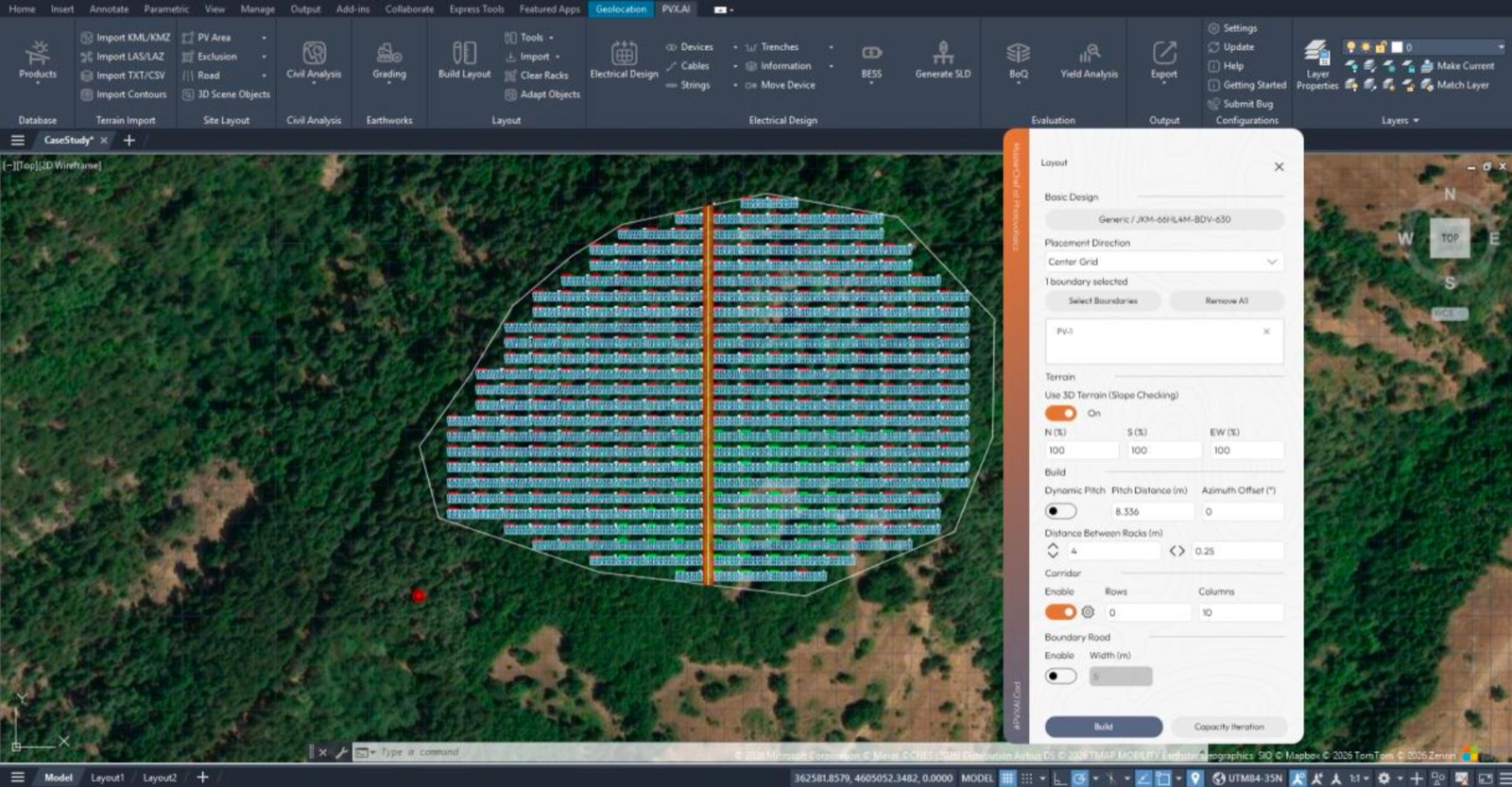Click Import LAS/LAZ
Image resolution: width=1512 pixels, height=787 pixels.
click(122, 57)
